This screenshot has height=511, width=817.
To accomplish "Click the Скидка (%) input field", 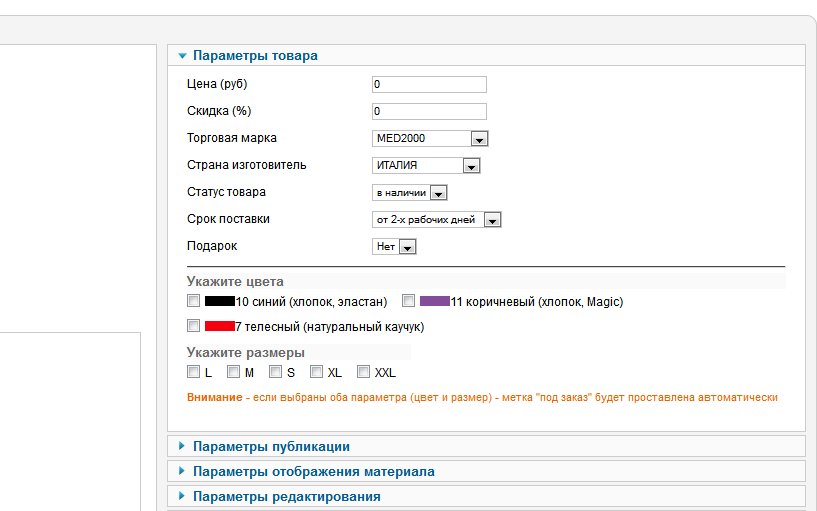I will [429, 111].
